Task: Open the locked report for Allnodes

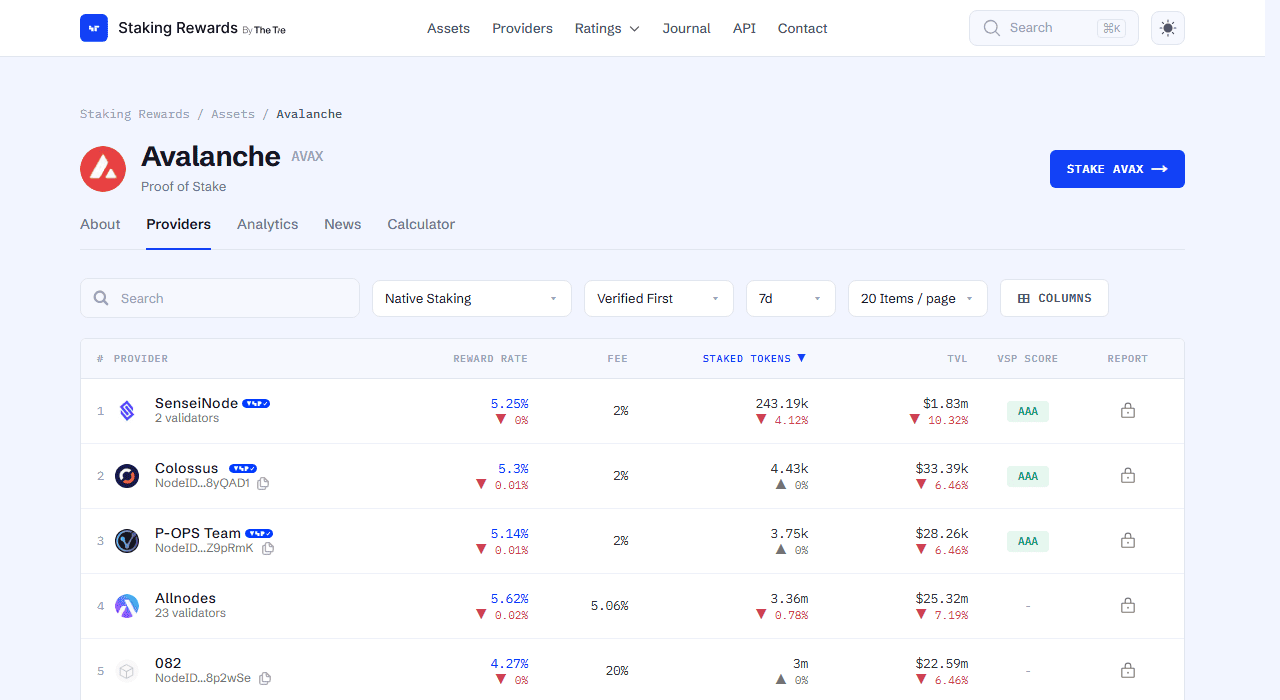Action: pos(1128,605)
